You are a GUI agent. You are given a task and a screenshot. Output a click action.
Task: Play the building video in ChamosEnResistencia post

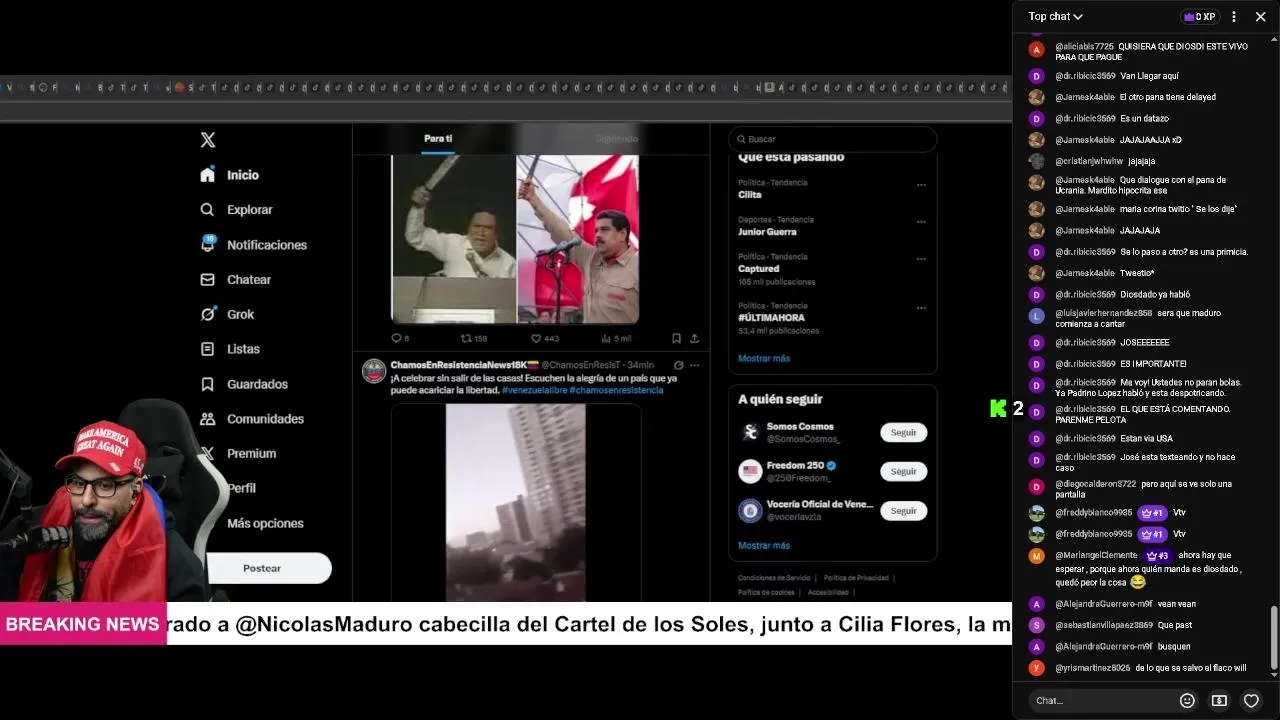(x=515, y=502)
